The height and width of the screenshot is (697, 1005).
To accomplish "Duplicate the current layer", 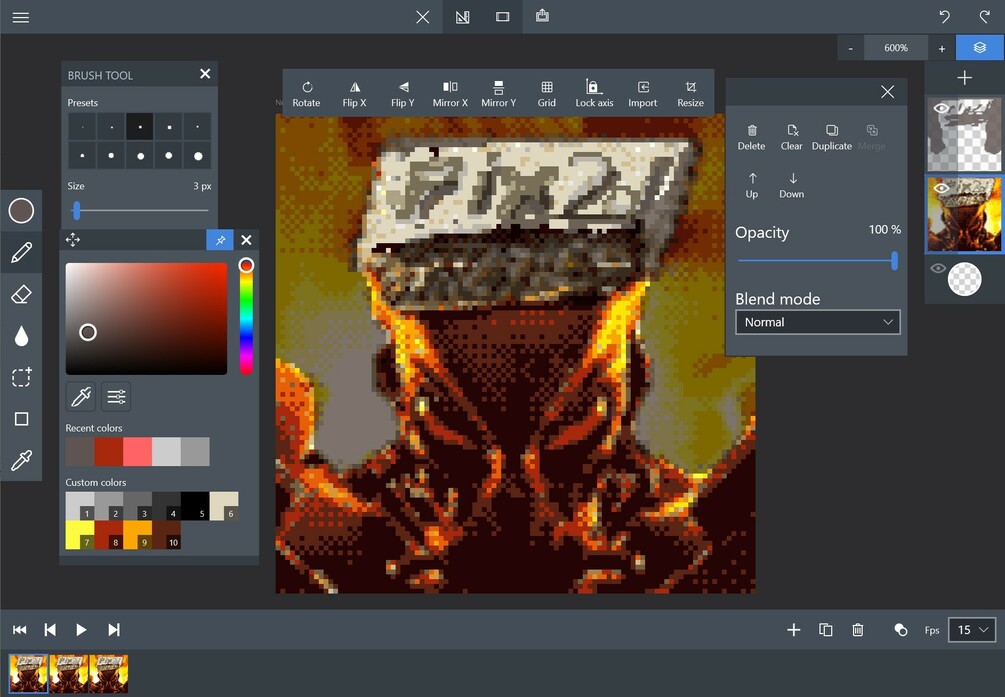I will pos(831,137).
